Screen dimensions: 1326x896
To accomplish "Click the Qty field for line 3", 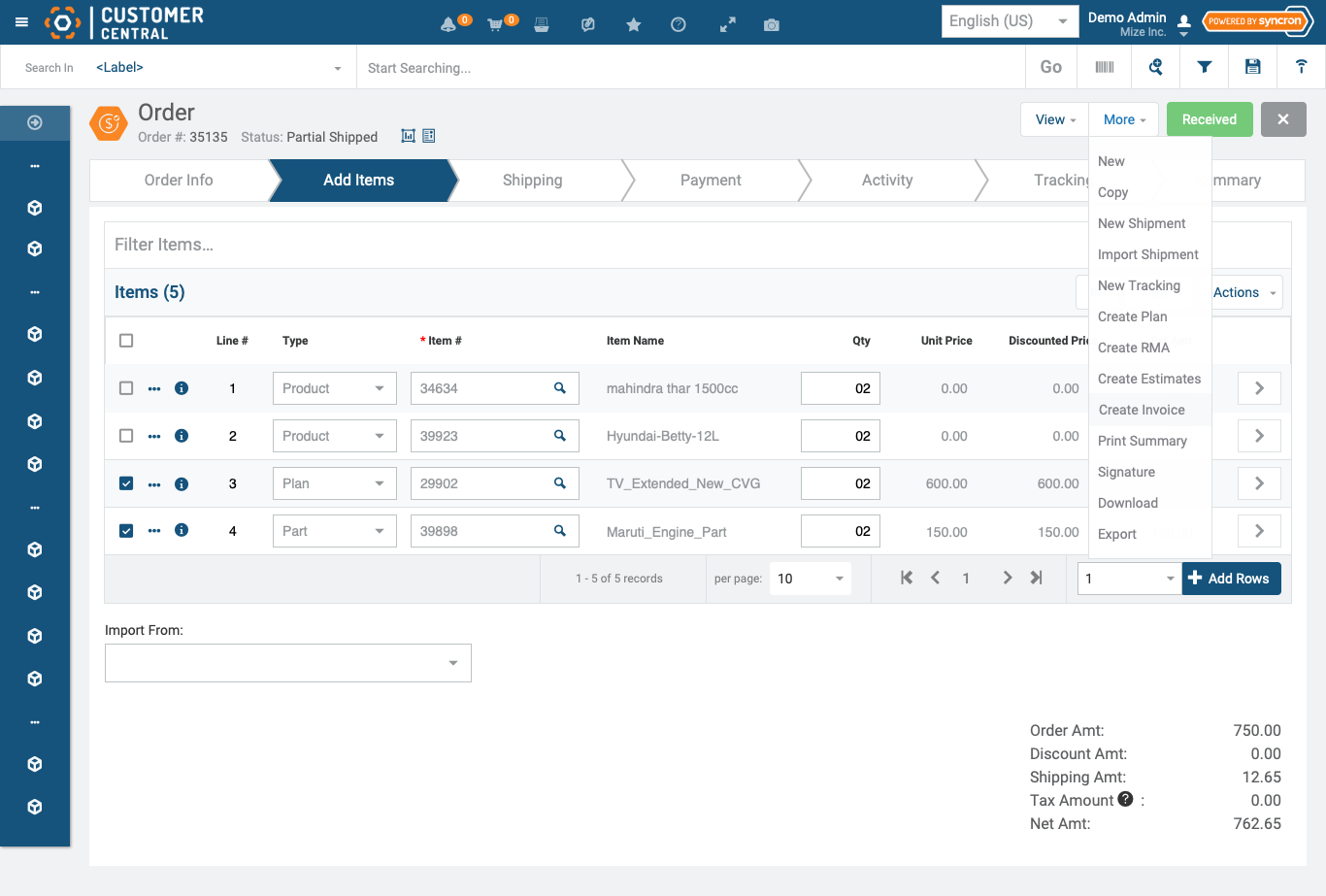I will [841, 483].
